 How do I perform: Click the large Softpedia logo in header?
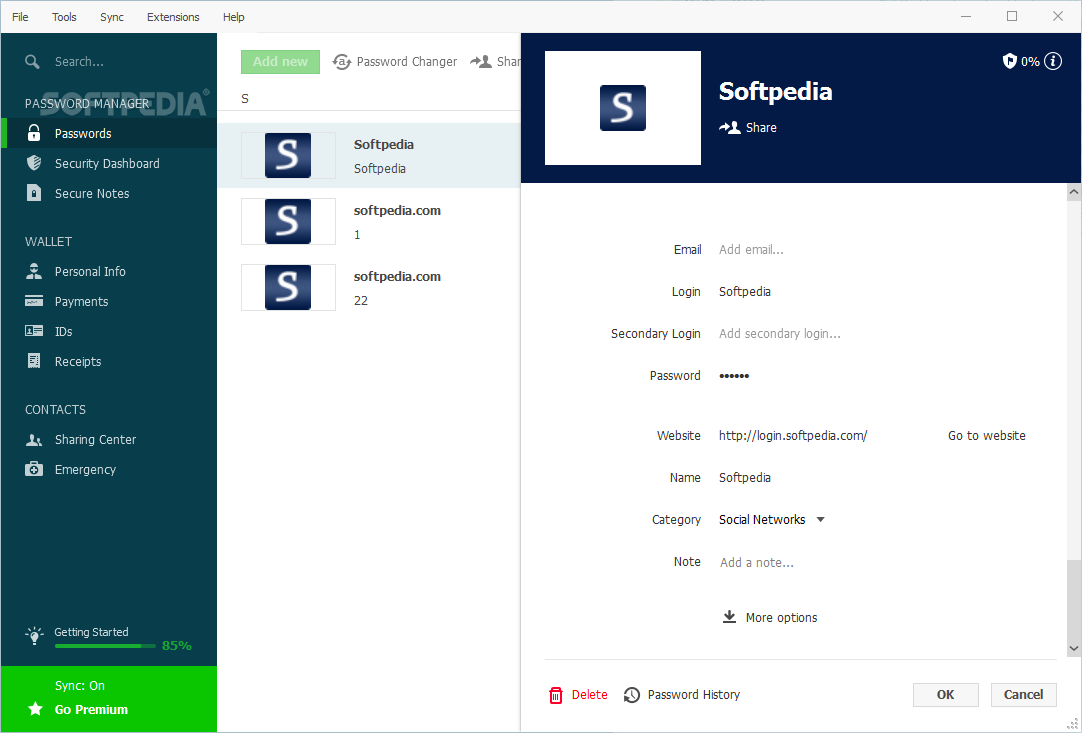point(622,108)
